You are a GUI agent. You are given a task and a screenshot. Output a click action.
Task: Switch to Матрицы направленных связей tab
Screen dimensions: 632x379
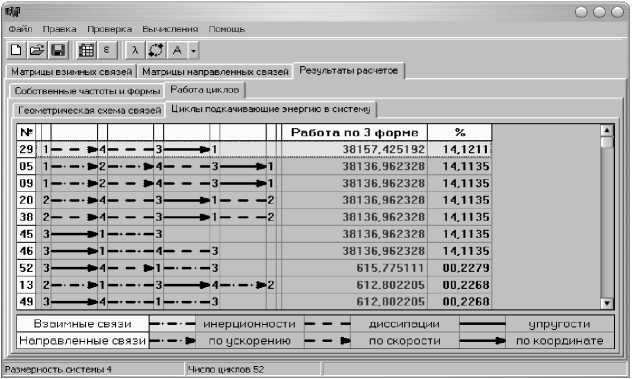tap(215, 71)
